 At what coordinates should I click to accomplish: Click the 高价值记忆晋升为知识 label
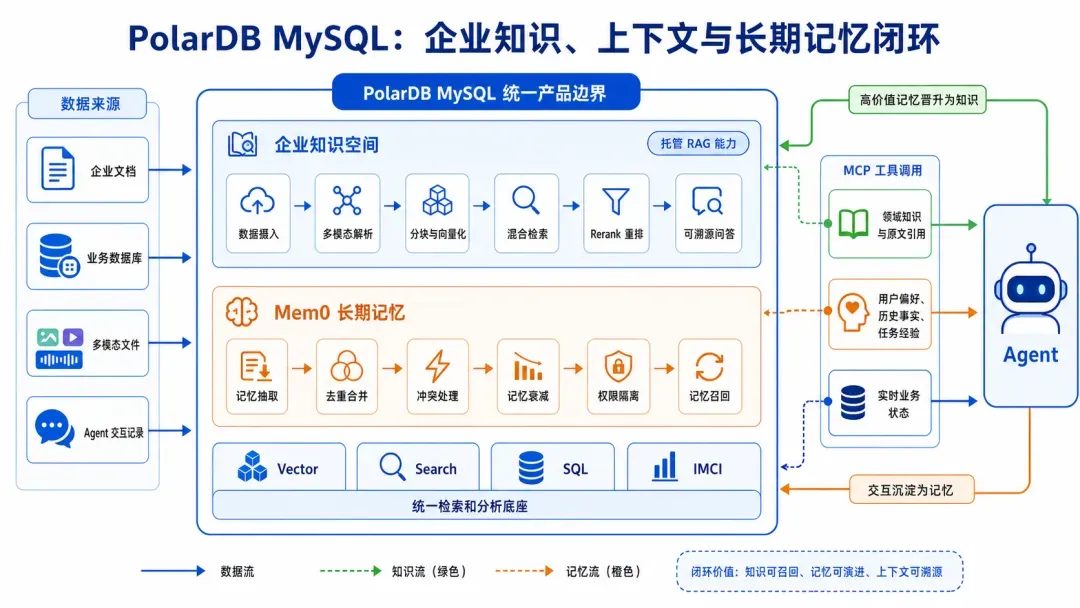917,100
